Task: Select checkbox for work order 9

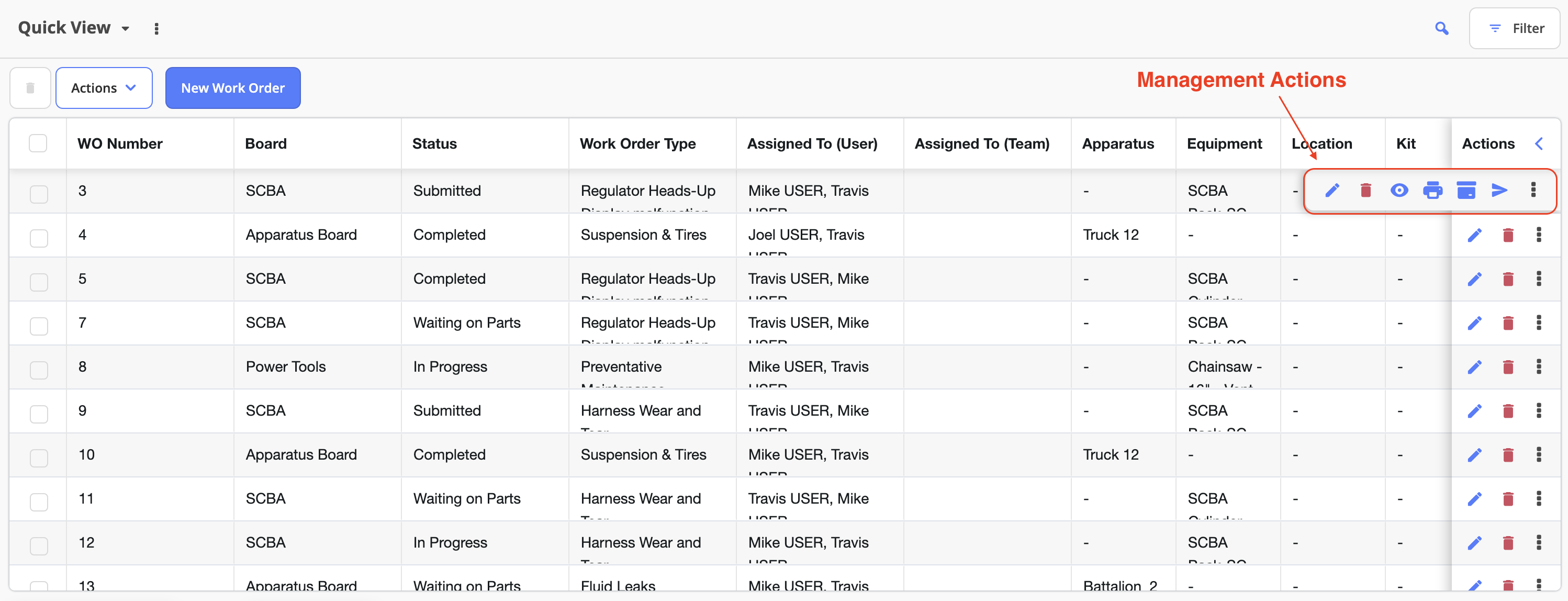Action: (x=39, y=414)
